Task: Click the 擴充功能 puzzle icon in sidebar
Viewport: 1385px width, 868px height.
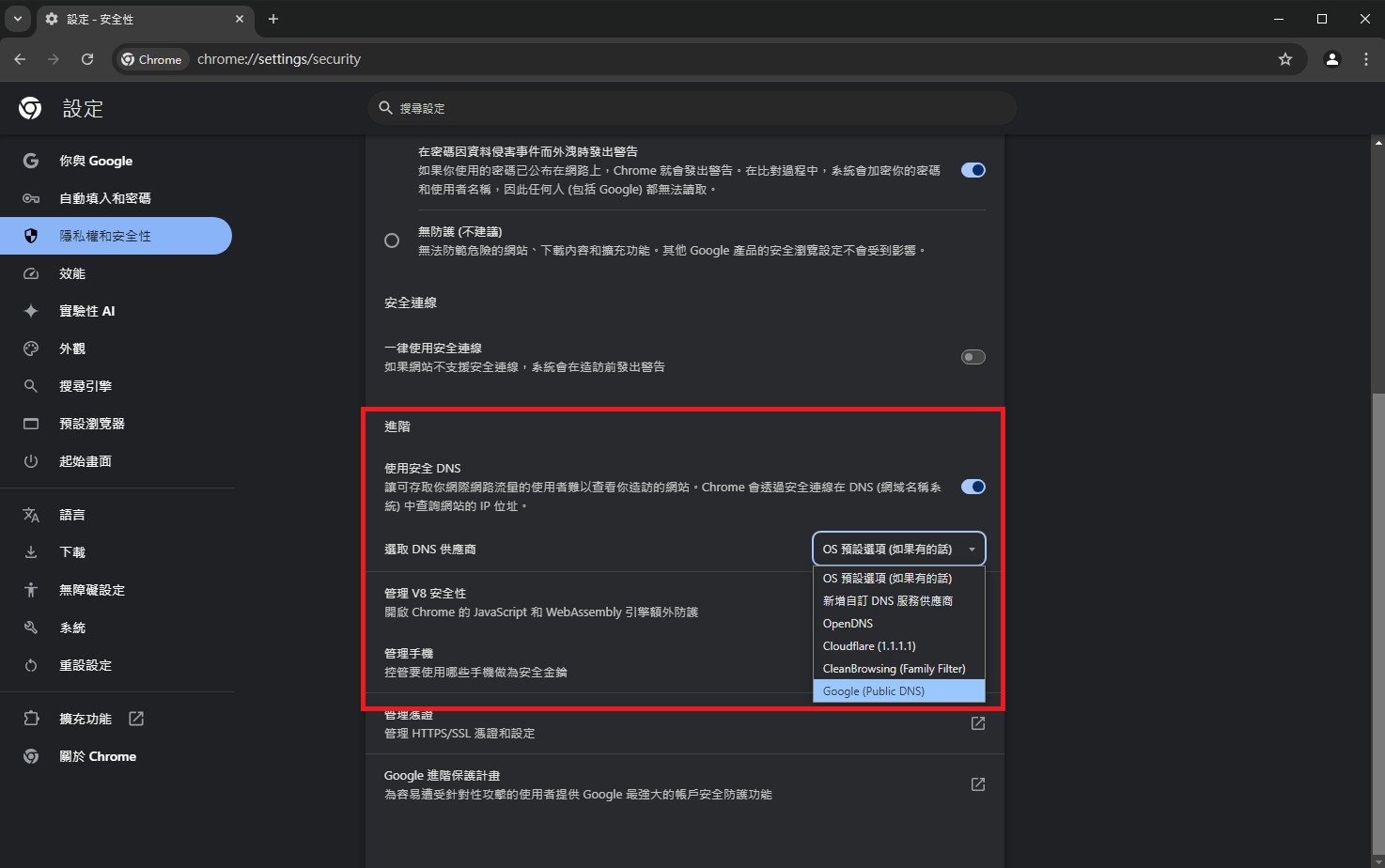Action: coord(31,719)
